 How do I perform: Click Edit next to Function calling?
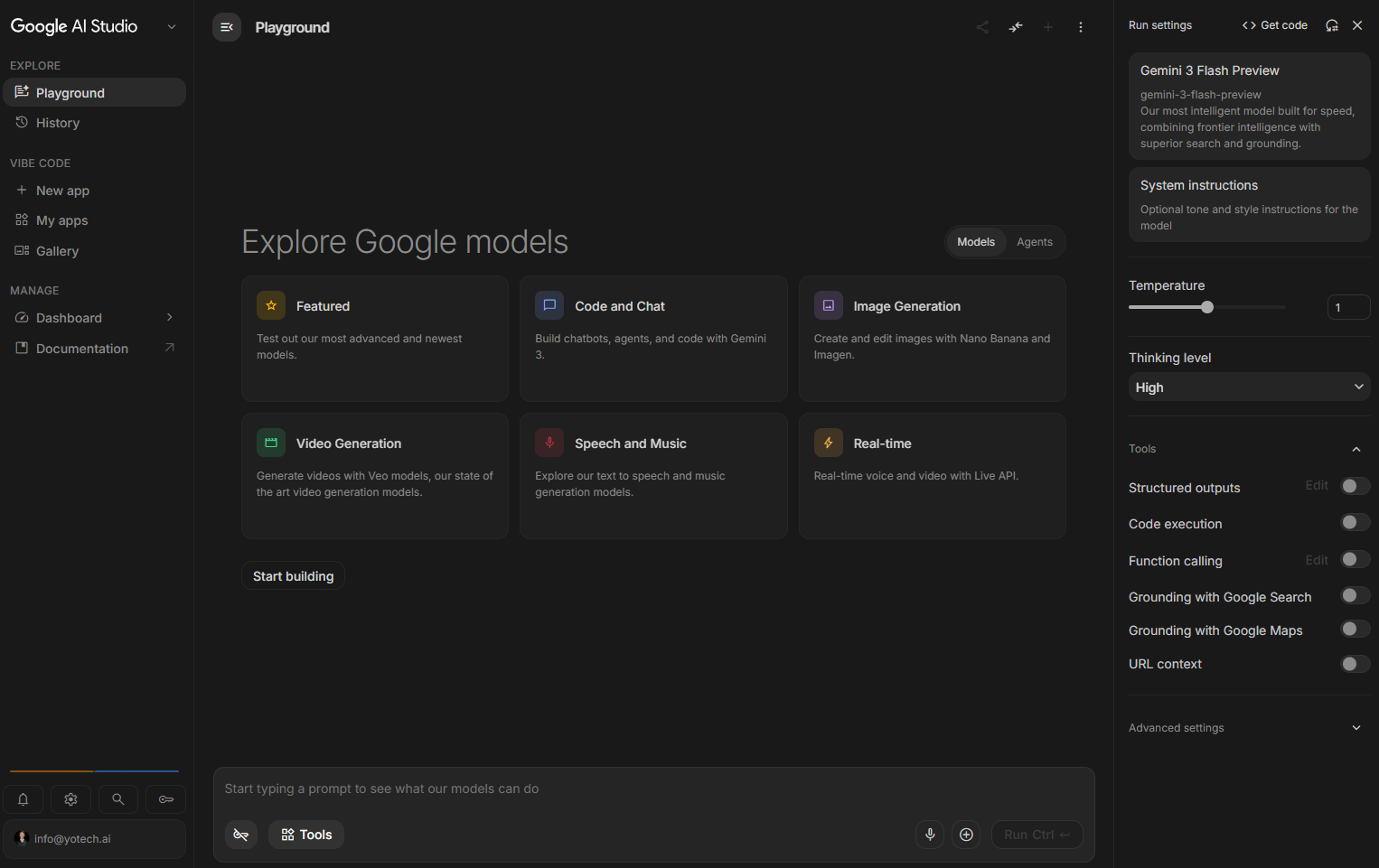tap(1317, 560)
